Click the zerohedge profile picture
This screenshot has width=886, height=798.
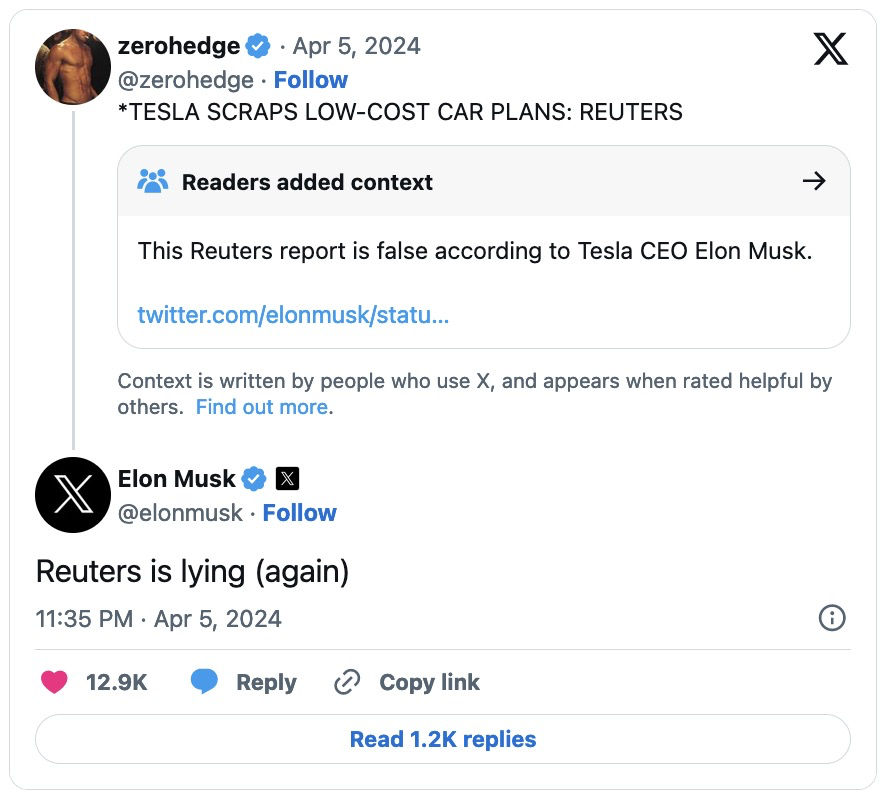[x=73, y=67]
